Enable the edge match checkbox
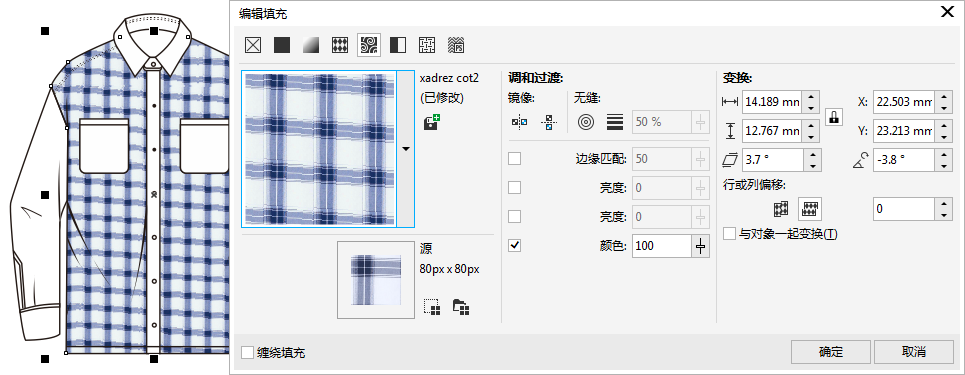 [515, 159]
